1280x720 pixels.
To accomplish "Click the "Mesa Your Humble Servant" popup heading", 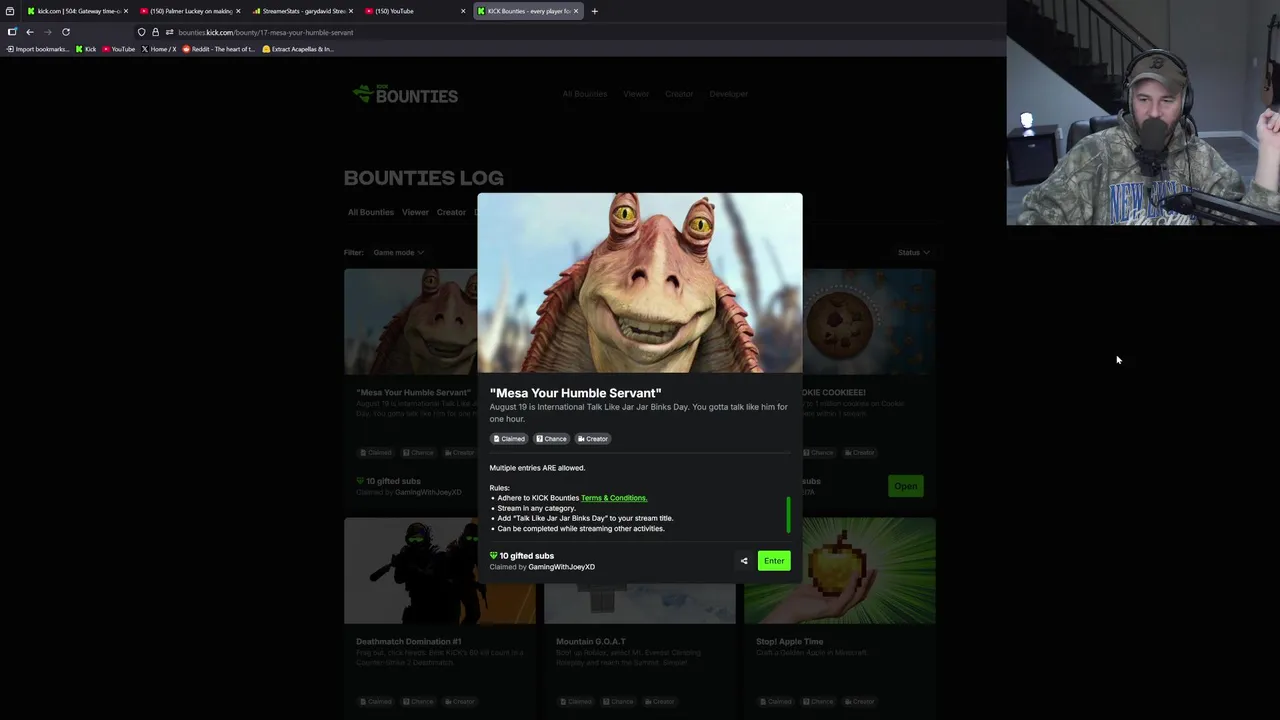I will tap(575, 393).
